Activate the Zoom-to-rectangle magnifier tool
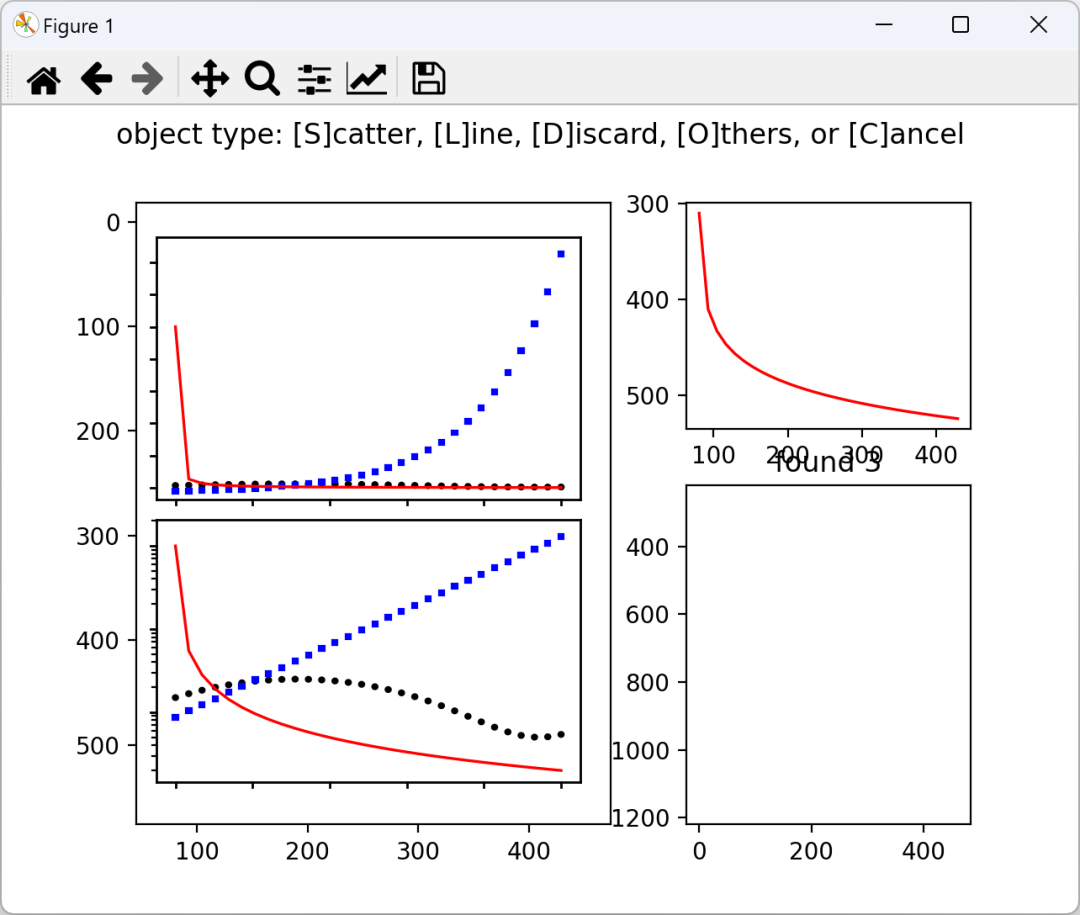The height and width of the screenshot is (915, 1080). (x=262, y=79)
